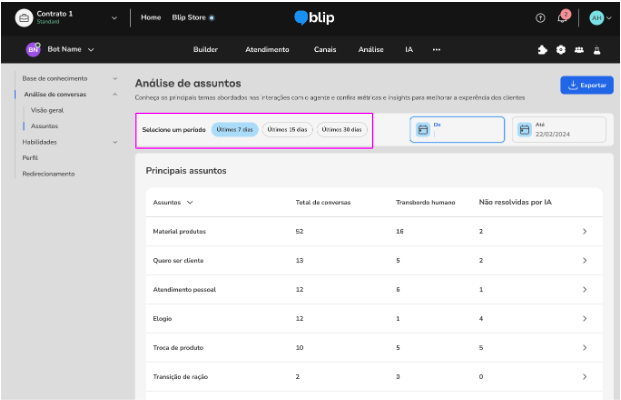This screenshot has width=621, height=400.
Task: Click Material produtos subject name
Action: point(179,231)
